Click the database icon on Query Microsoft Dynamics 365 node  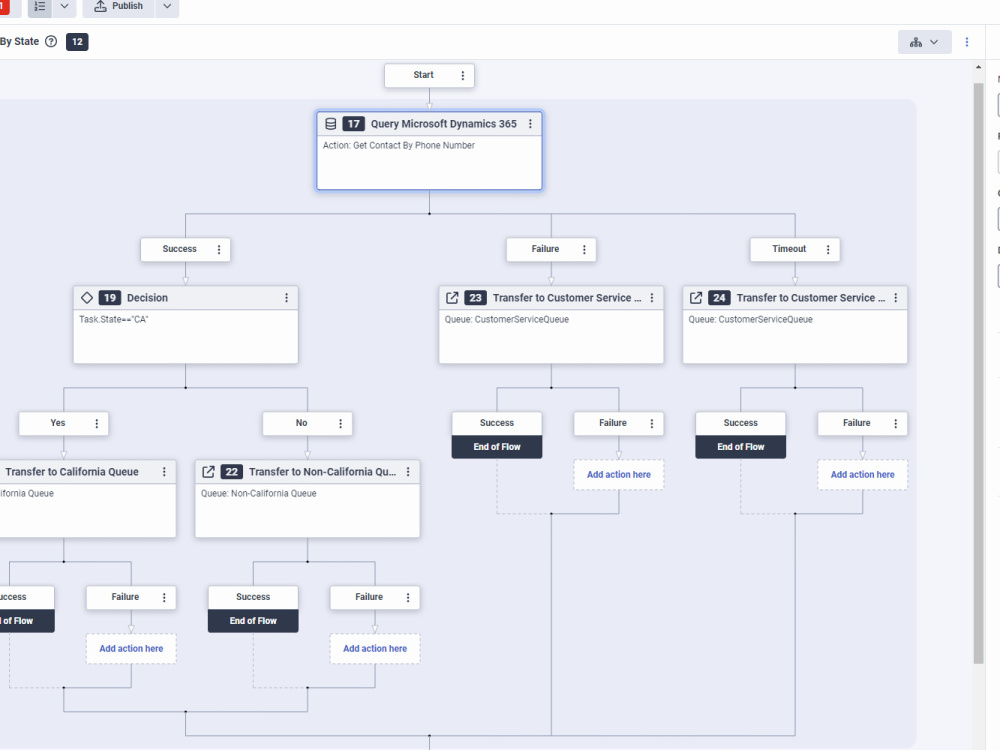click(x=331, y=123)
